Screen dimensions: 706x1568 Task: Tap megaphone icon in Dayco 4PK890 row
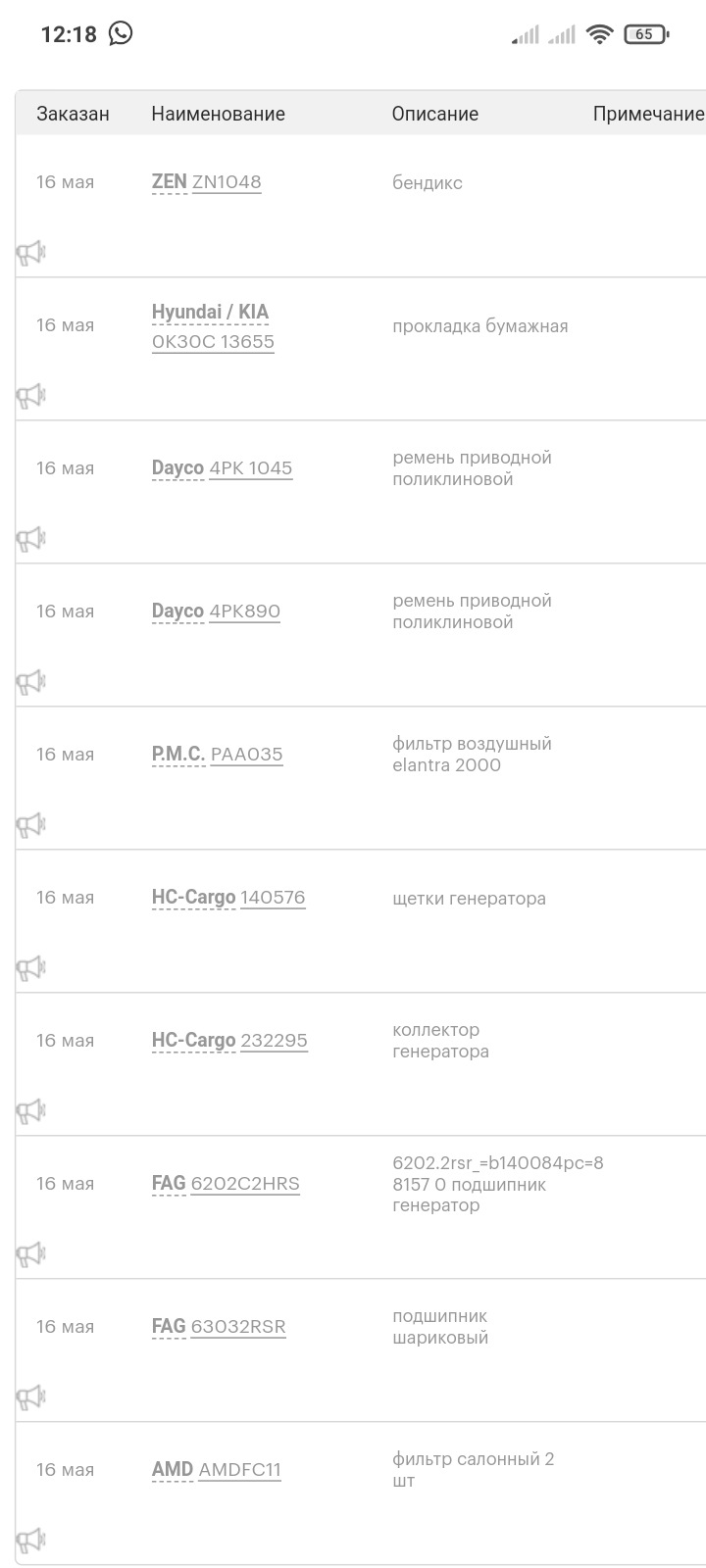[31, 683]
